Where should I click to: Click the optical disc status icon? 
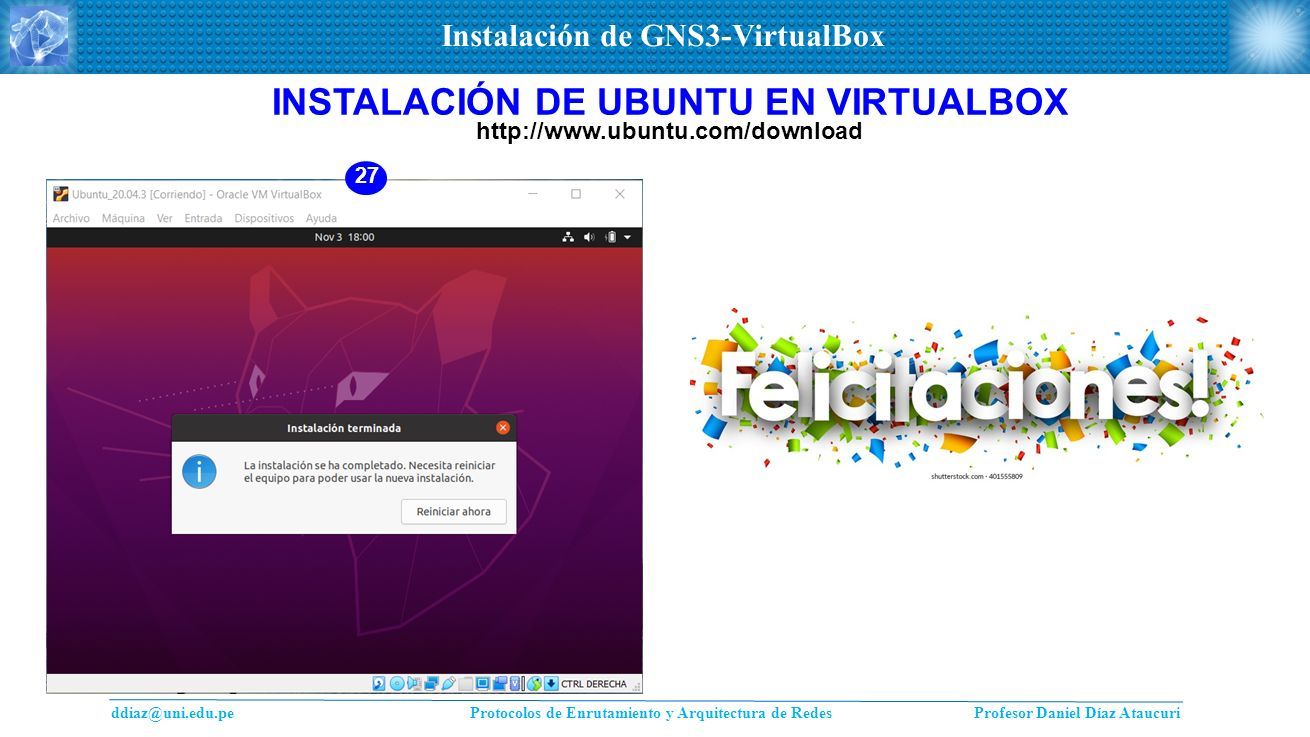point(397,684)
